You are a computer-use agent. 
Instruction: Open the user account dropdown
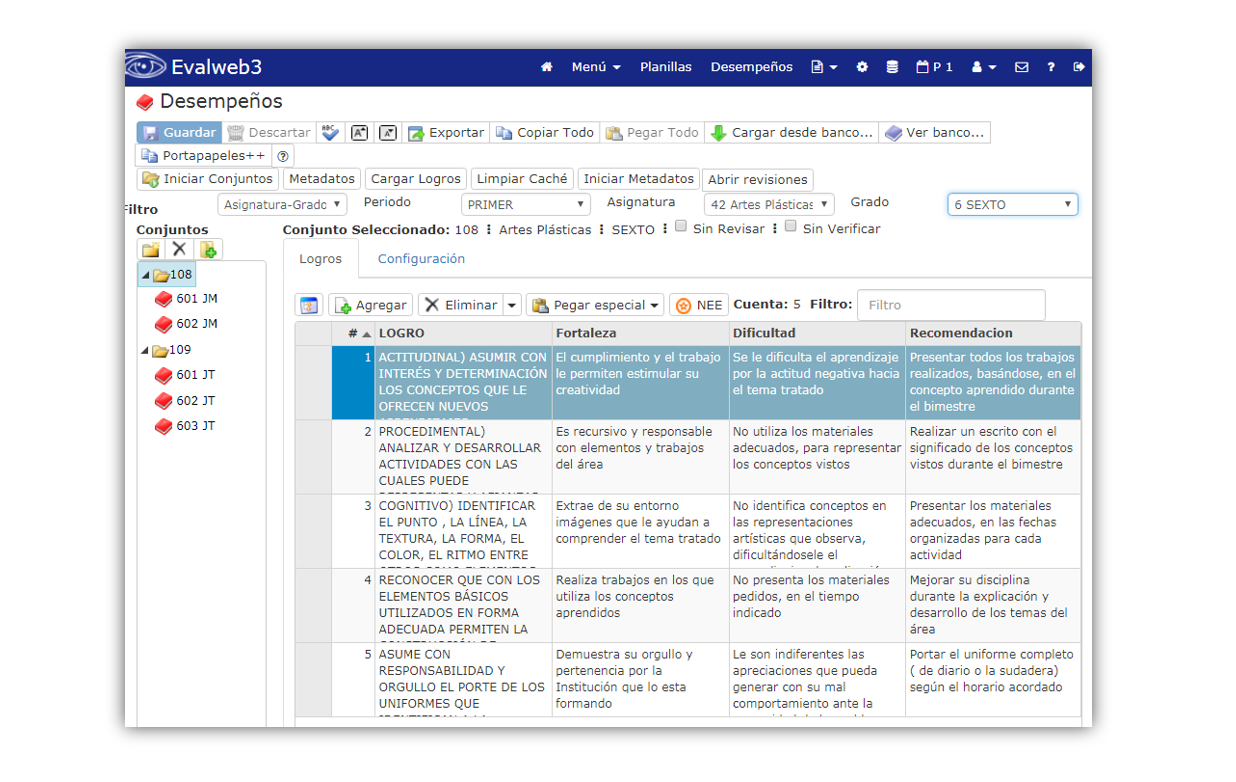point(985,67)
